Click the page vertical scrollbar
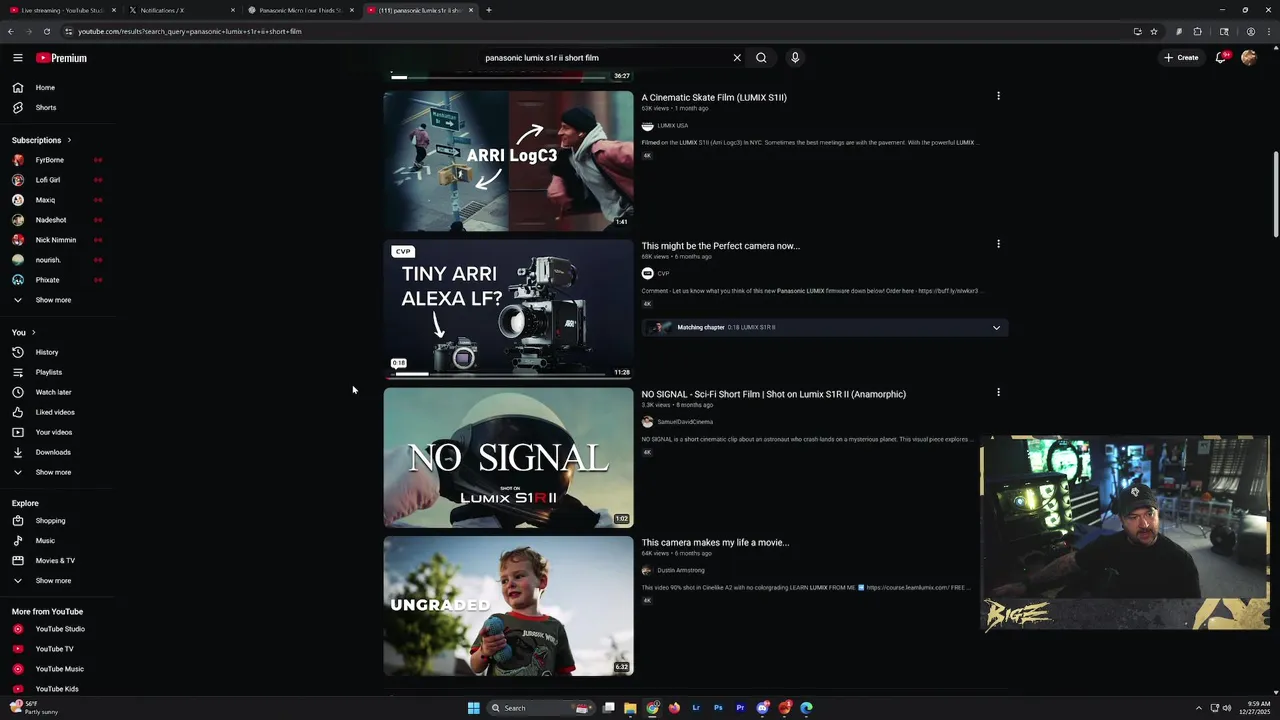Image resolution: width=1280 pixels, height=720 pixels. pos(1275,195)
